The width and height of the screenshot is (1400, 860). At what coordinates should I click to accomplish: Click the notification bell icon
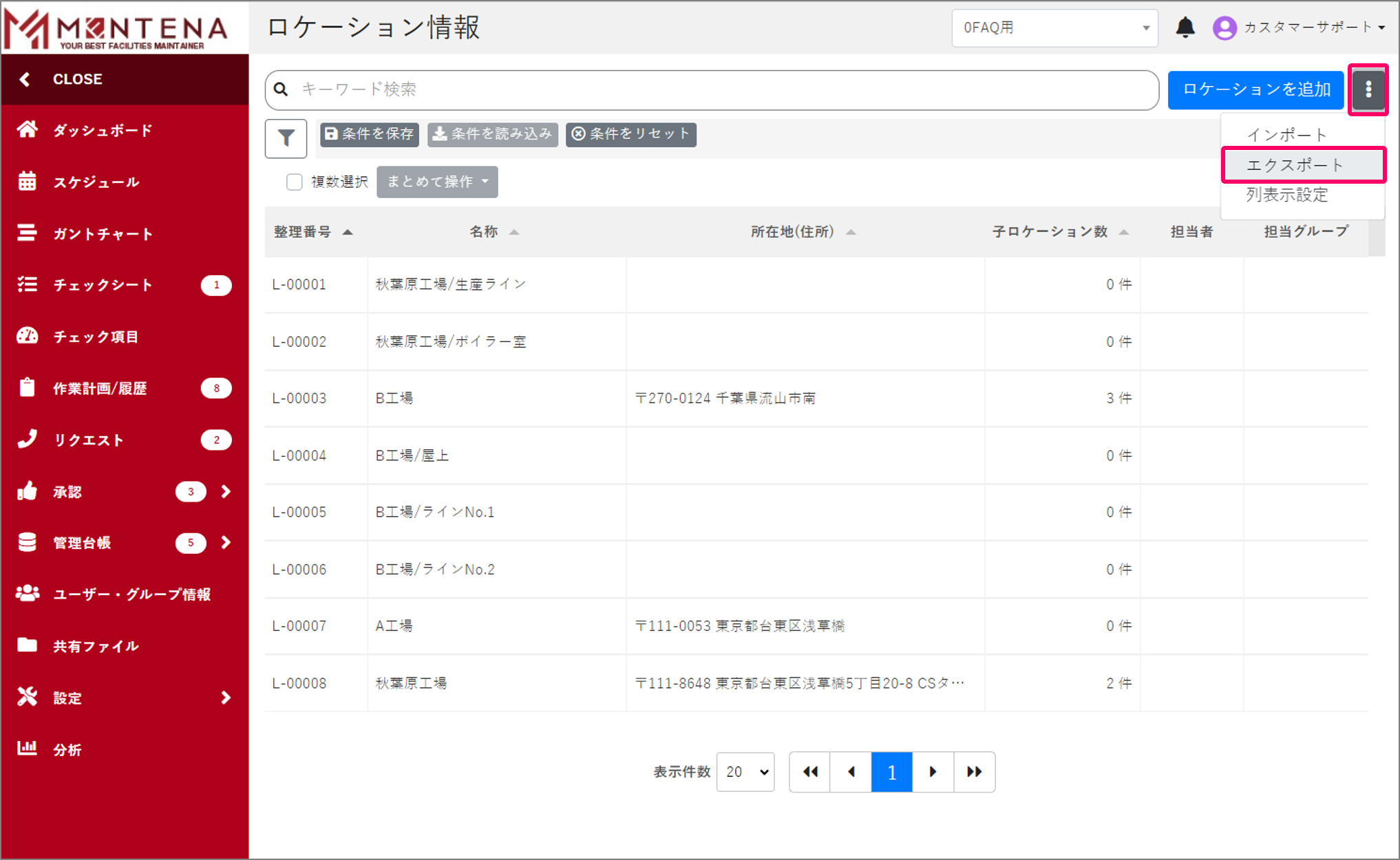[1185, 28]
